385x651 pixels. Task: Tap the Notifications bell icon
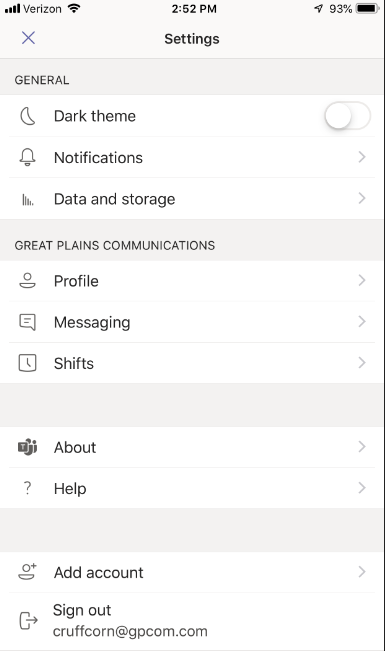tap(27, 157)
